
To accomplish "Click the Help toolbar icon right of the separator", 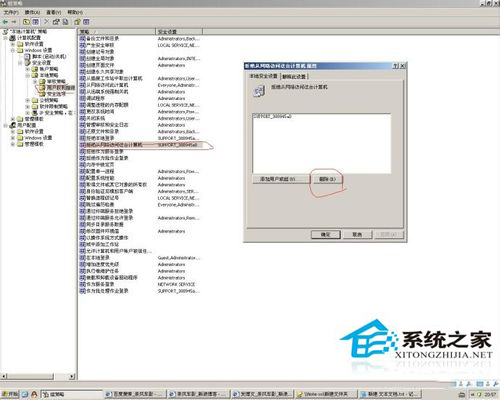I will click(x=77, y=22).
